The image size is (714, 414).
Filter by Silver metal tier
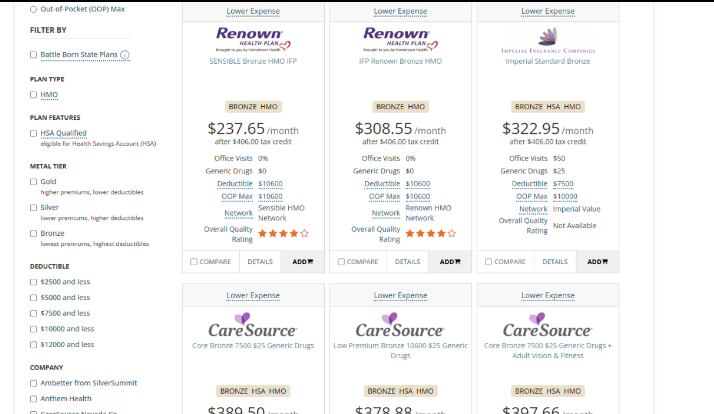point(33,208)
